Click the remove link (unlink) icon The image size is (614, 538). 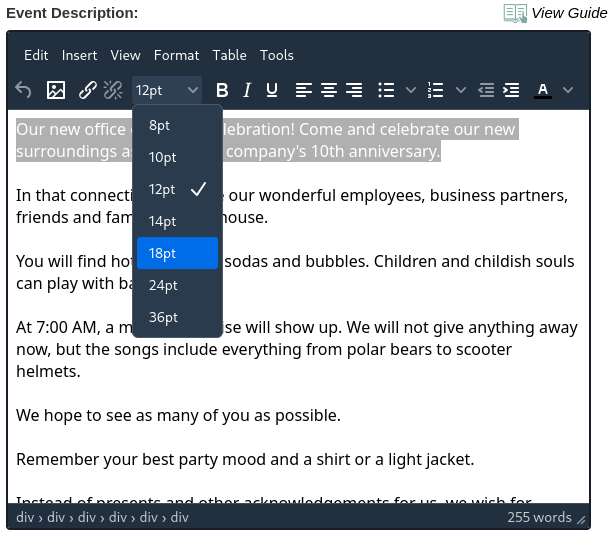coord(113,90)
